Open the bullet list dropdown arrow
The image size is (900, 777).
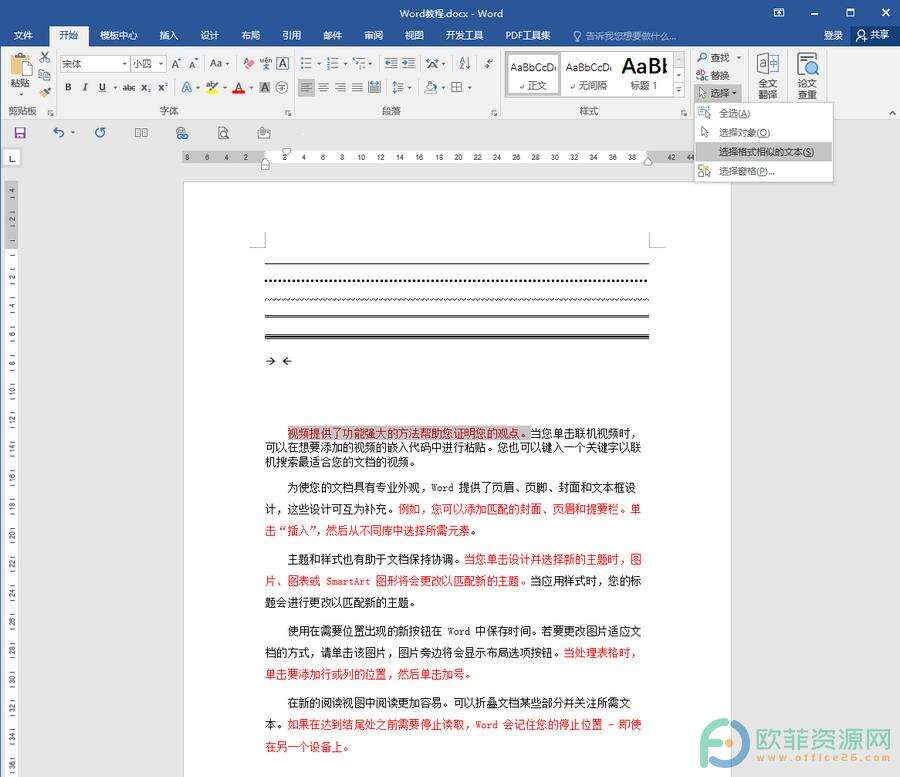[x=319, y=64]
